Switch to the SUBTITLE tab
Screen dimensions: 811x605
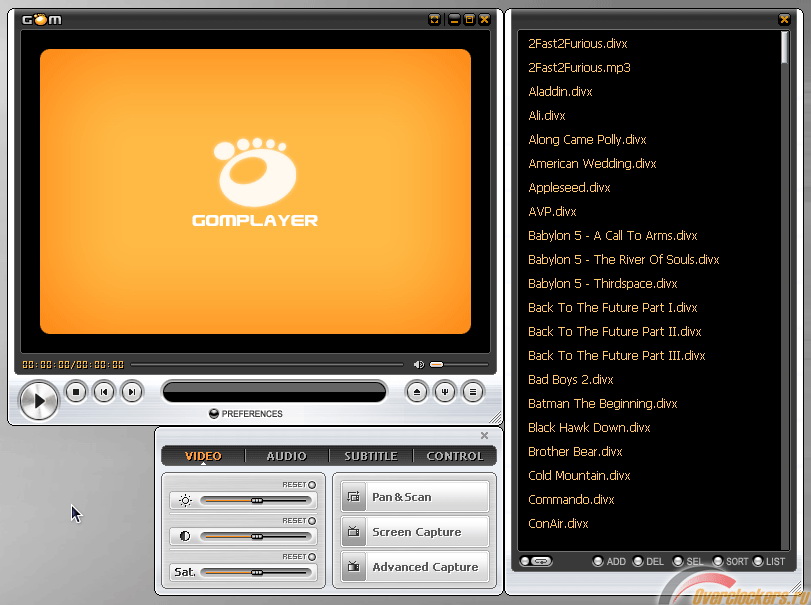pos(371,456)
